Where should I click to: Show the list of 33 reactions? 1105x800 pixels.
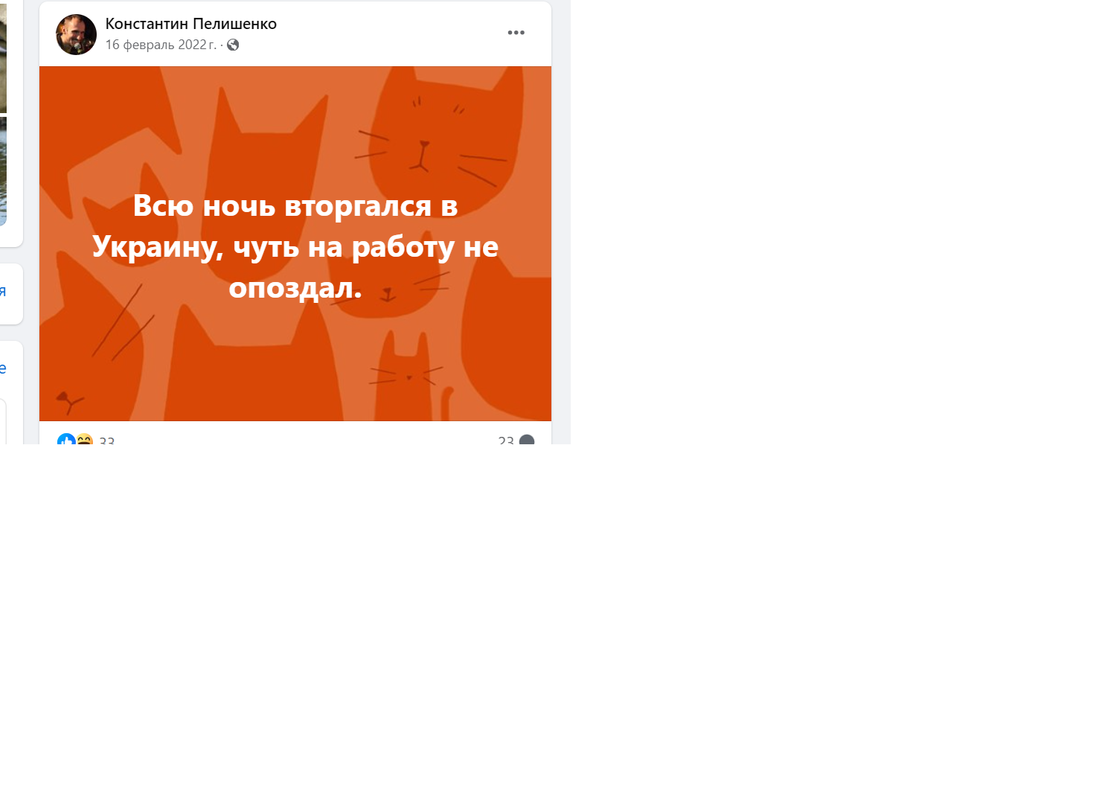(106, 441)
